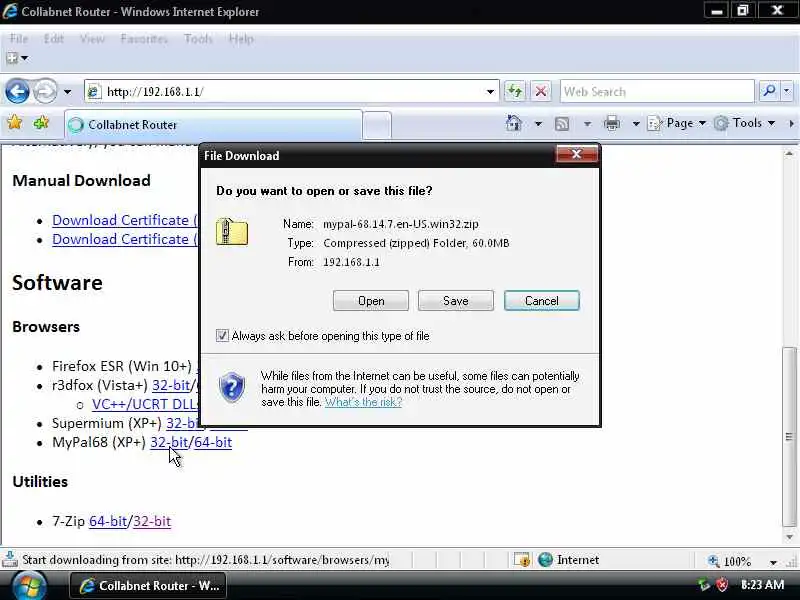Click the Web Search input box
The image size is (800, 600).
tap(657, 92)
